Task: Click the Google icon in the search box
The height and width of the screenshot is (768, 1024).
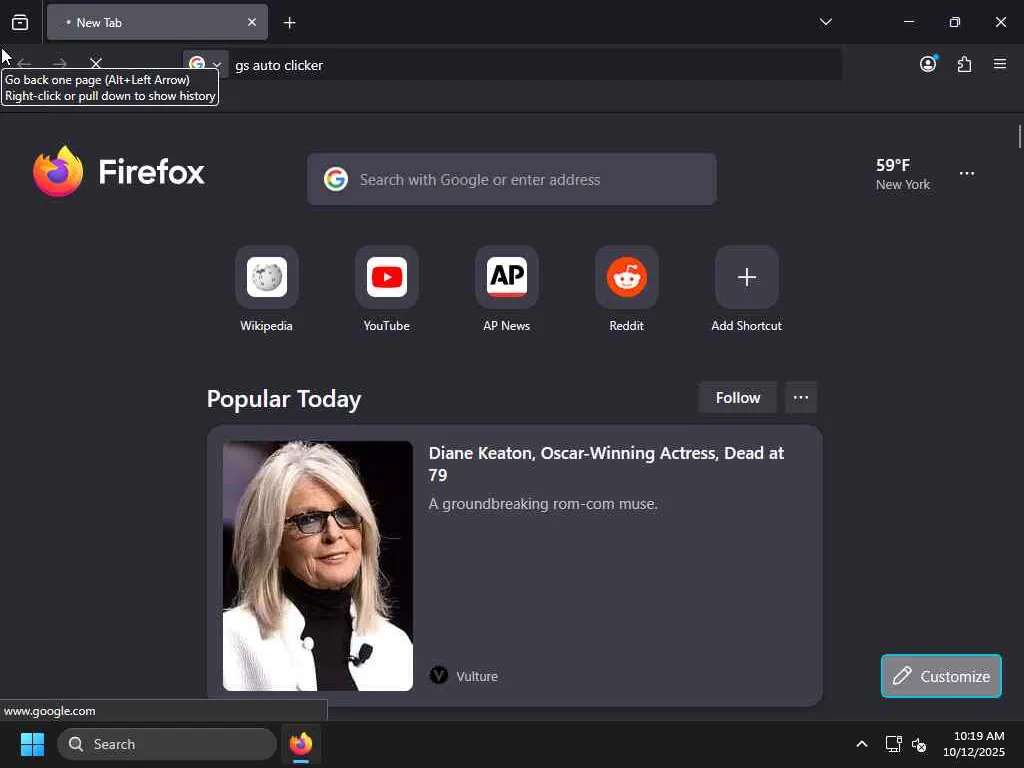Action: 336,179
